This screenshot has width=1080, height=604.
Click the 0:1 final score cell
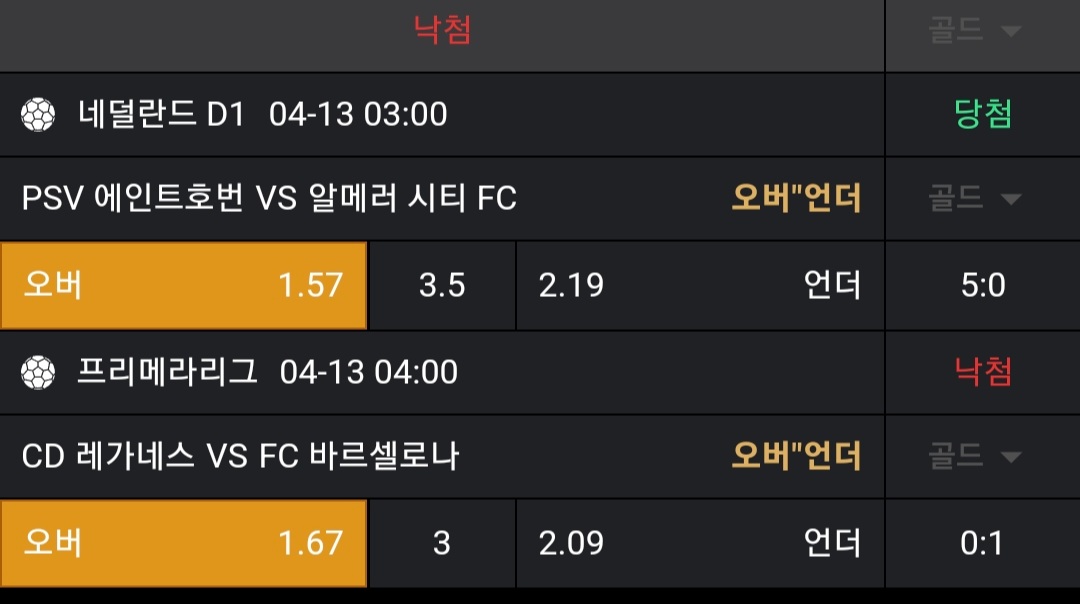(x=981, y=544)
